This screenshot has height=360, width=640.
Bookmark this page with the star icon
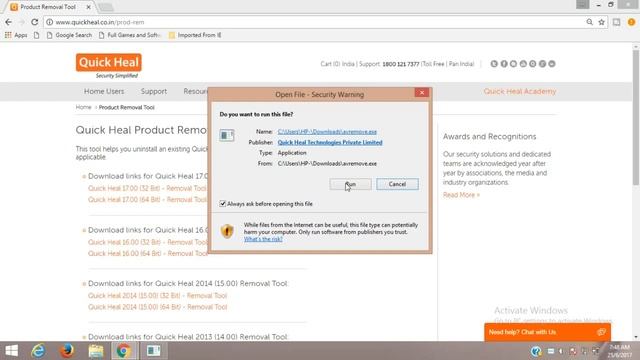(x=601, y=22)
